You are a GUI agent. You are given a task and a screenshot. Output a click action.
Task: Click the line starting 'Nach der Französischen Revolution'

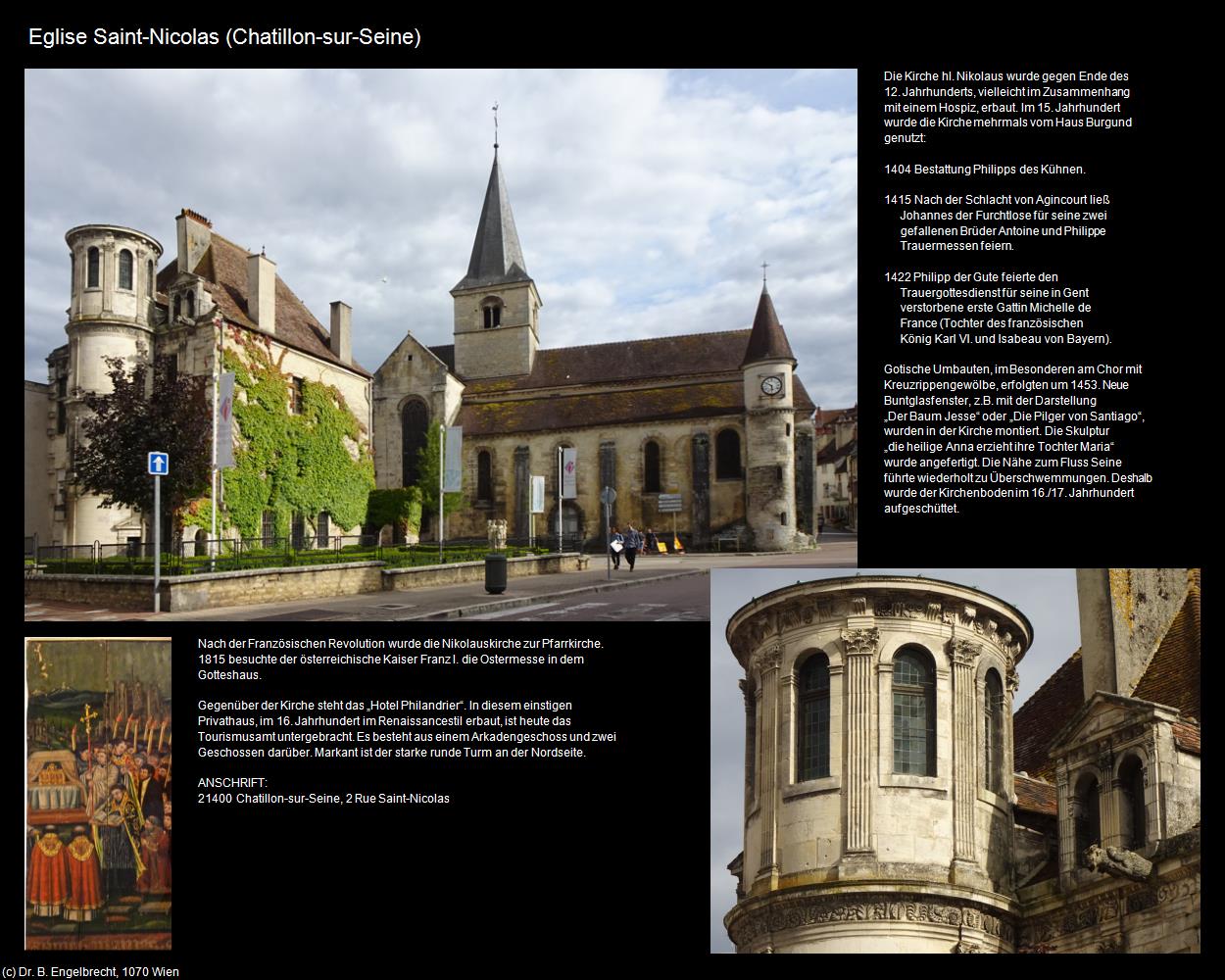[401, 644]
